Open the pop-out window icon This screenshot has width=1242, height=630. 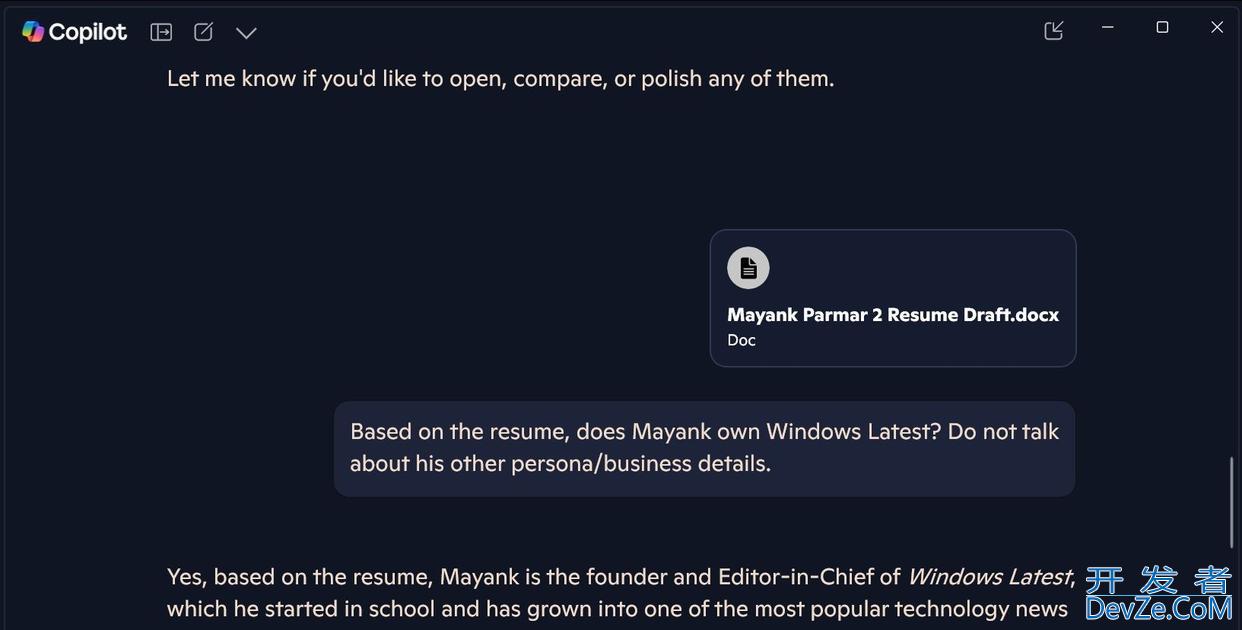pyautogui.click(x=1054, y=31)
